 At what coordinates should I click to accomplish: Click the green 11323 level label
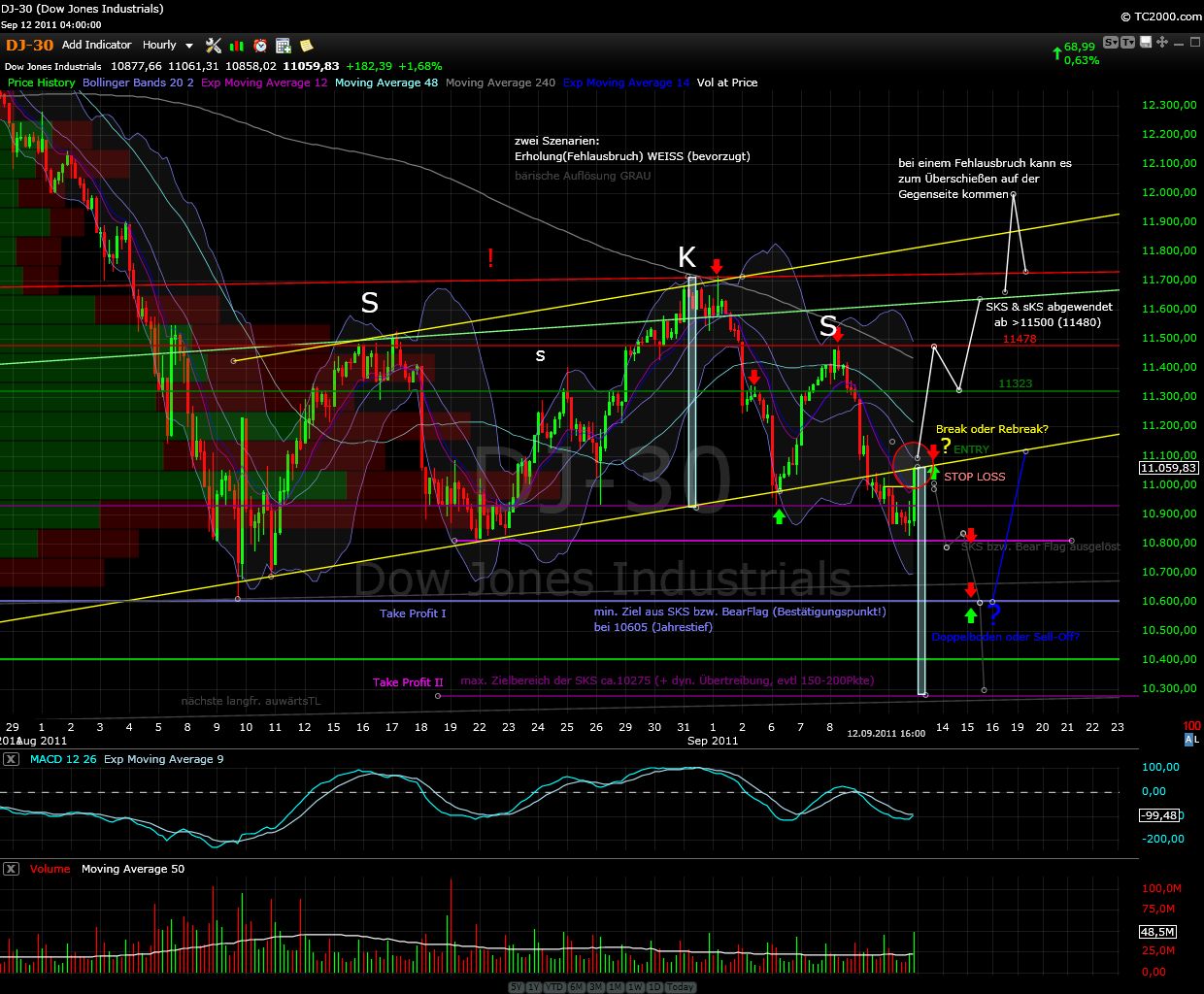coord(1016,383)
